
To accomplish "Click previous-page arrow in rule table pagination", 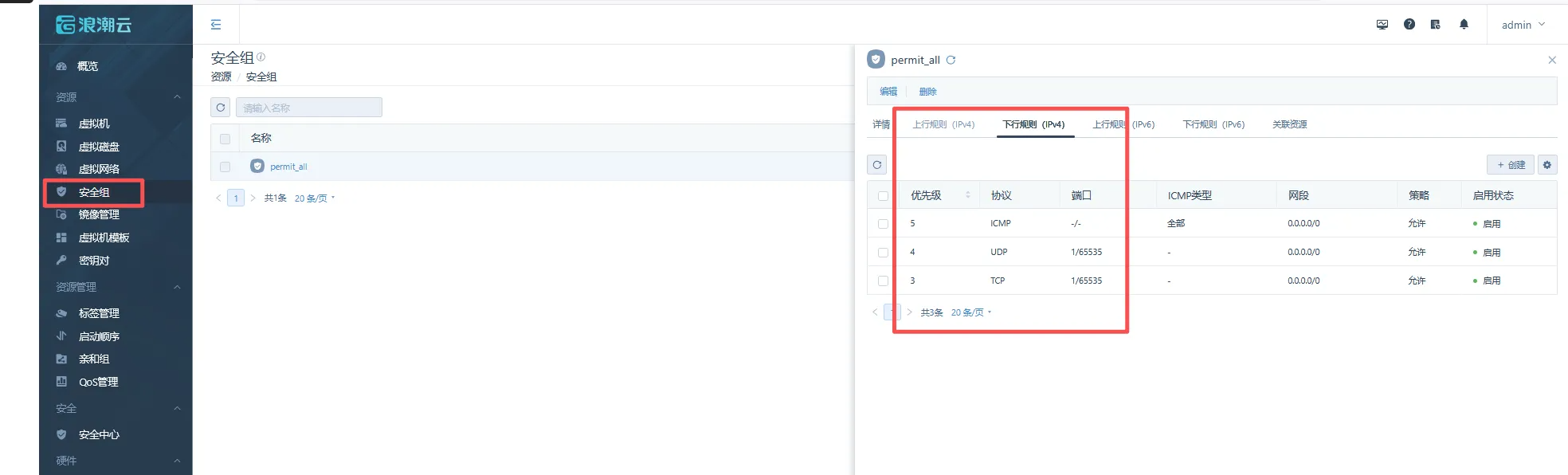I will point(874,312).
